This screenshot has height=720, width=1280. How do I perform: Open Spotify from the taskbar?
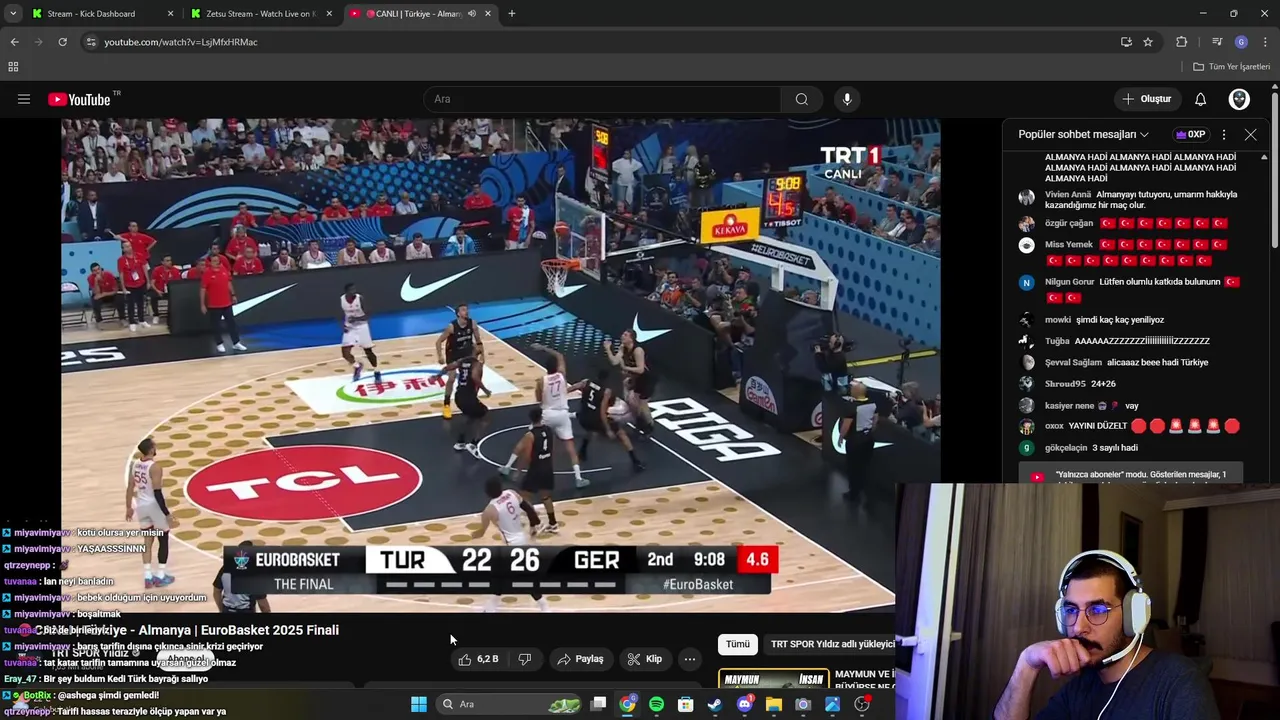656,704
